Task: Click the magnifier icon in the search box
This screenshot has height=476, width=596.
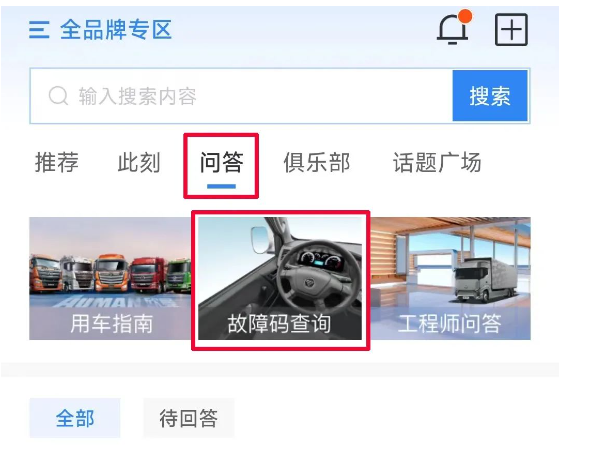Action: 59,95
